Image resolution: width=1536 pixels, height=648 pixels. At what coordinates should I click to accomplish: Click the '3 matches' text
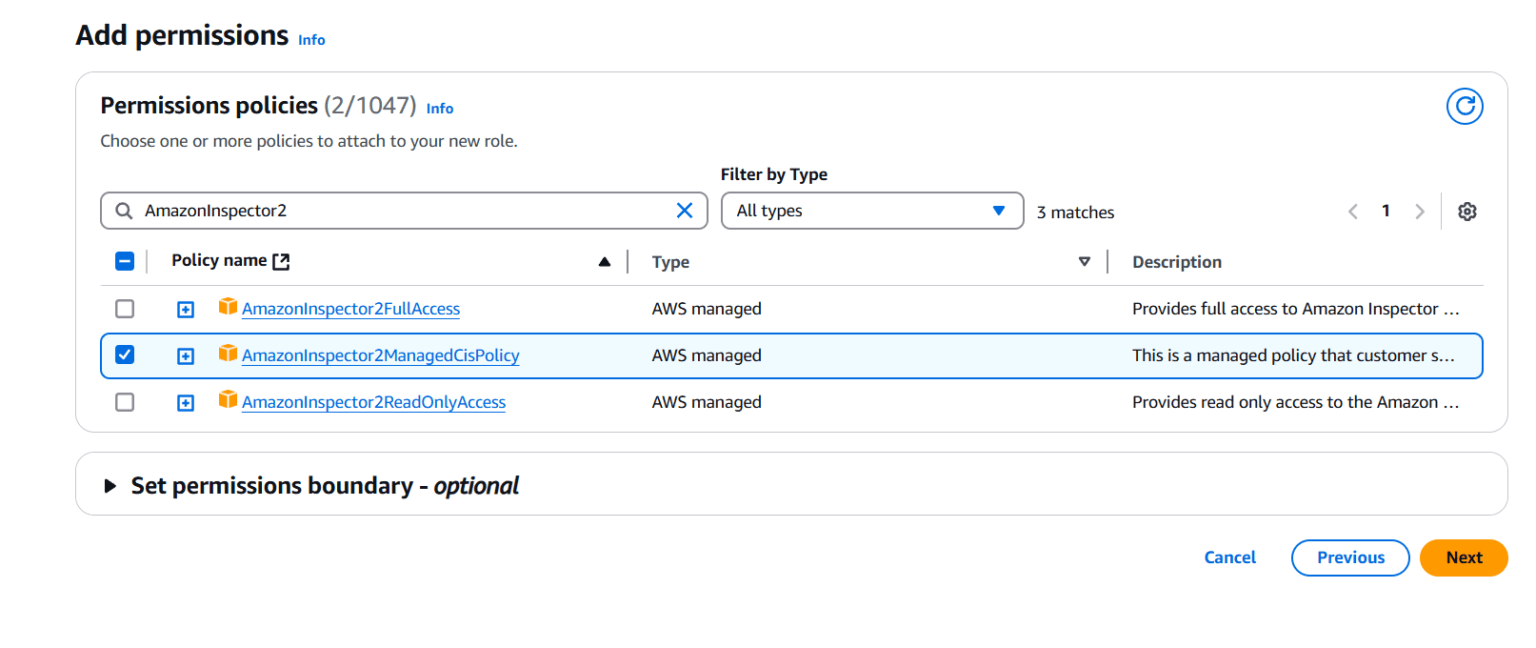tap(1075, 212)
